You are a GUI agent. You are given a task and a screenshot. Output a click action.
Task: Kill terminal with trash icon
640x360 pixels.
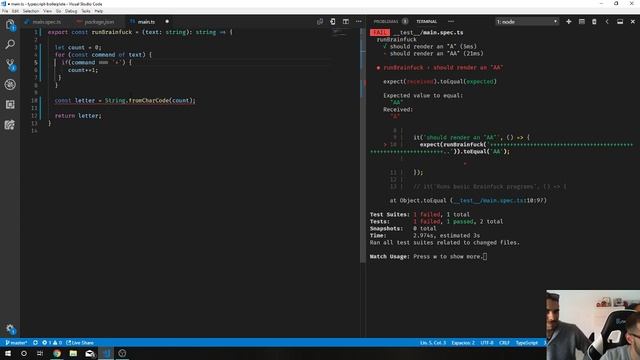(x=594, y=22)
